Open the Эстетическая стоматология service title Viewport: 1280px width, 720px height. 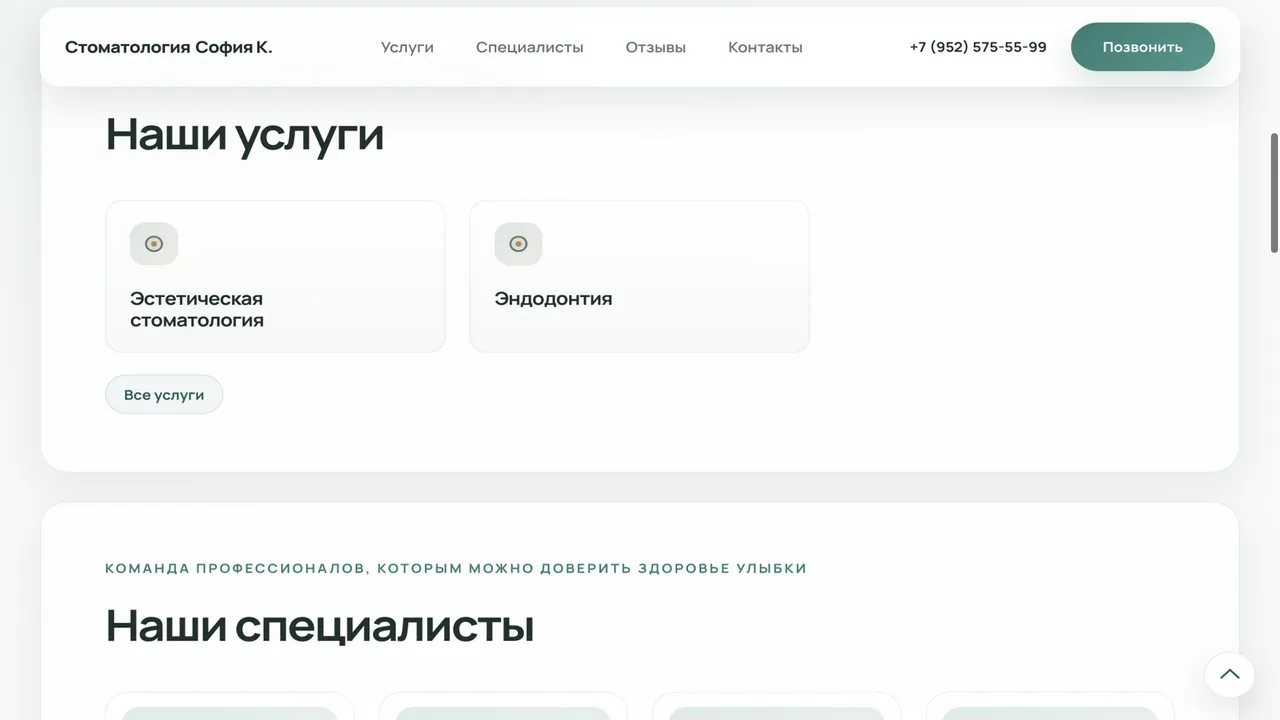click(197, 309)
